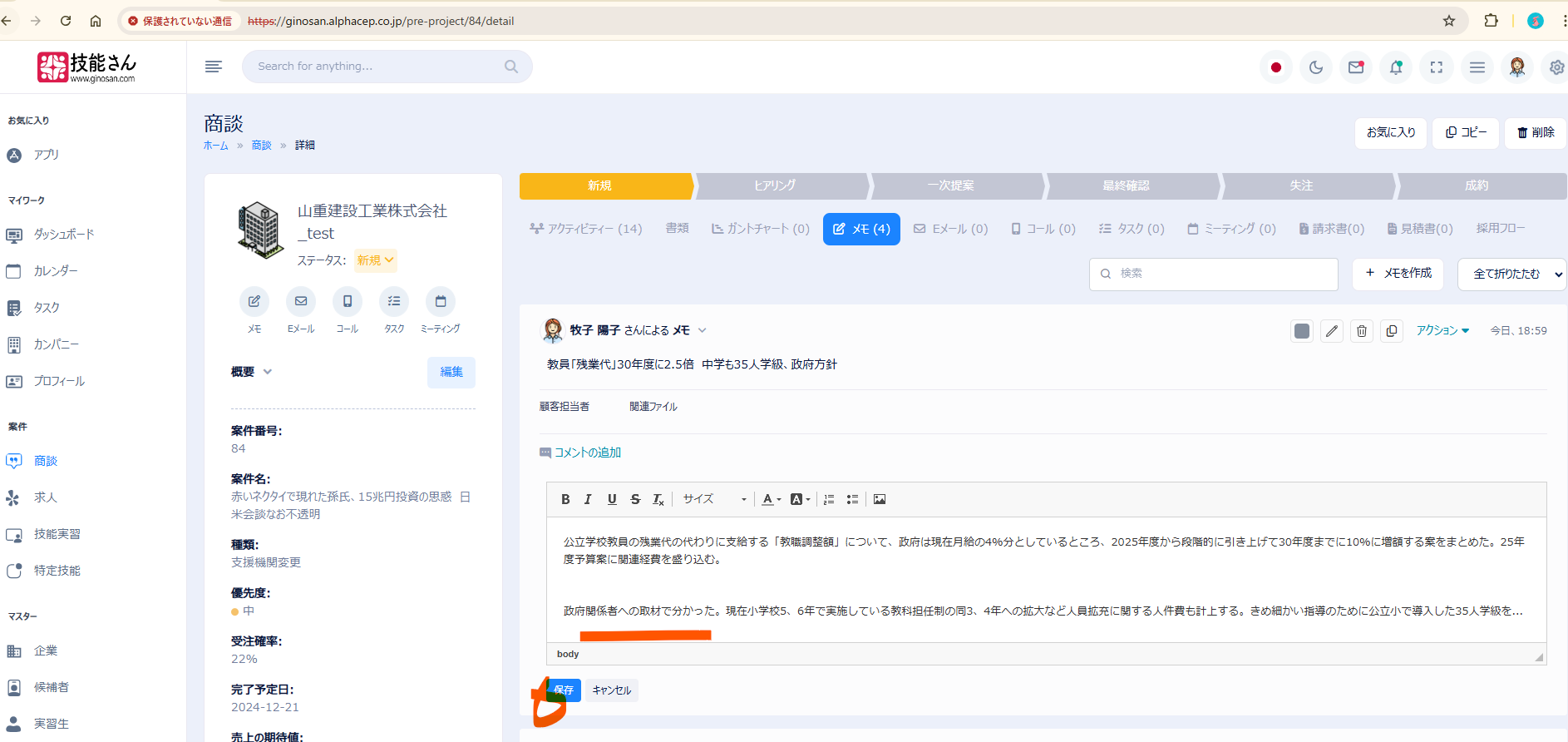
Task: Toggle the memo color square button
Action: [x=1302, y=331]
